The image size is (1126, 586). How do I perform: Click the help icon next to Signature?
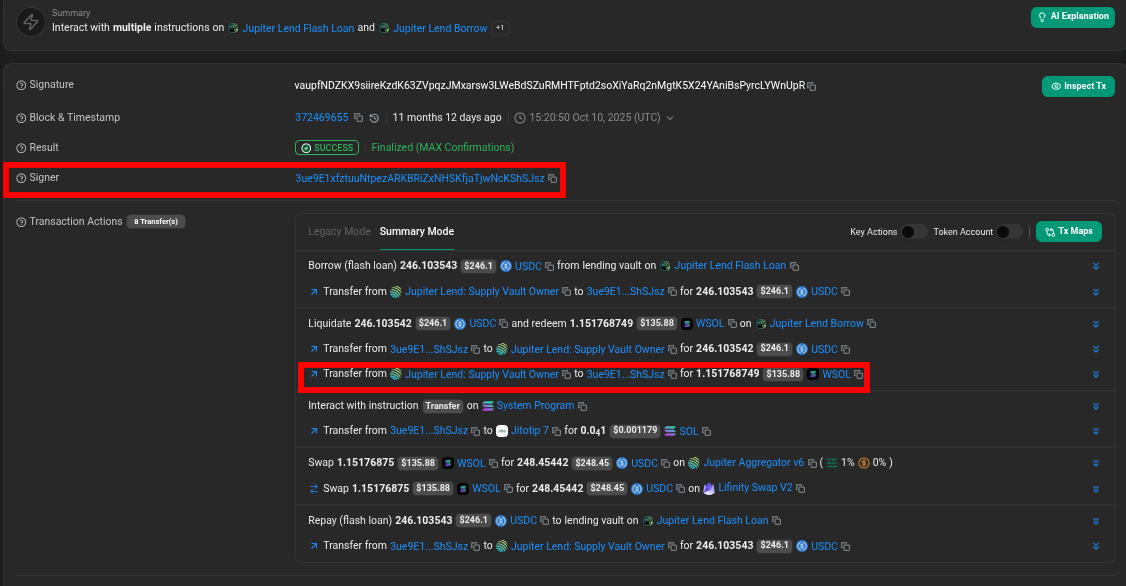[x=21, y=85]
